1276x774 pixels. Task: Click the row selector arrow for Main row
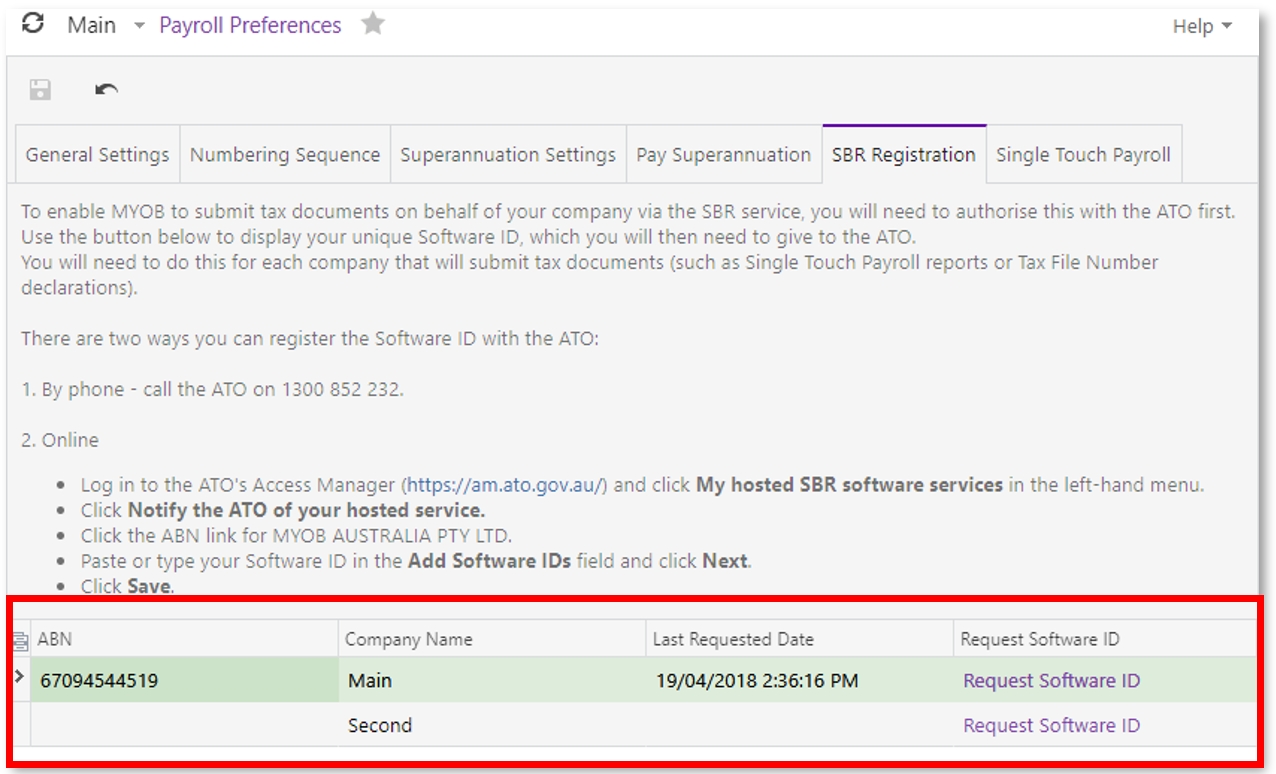[x=19, y=678]
